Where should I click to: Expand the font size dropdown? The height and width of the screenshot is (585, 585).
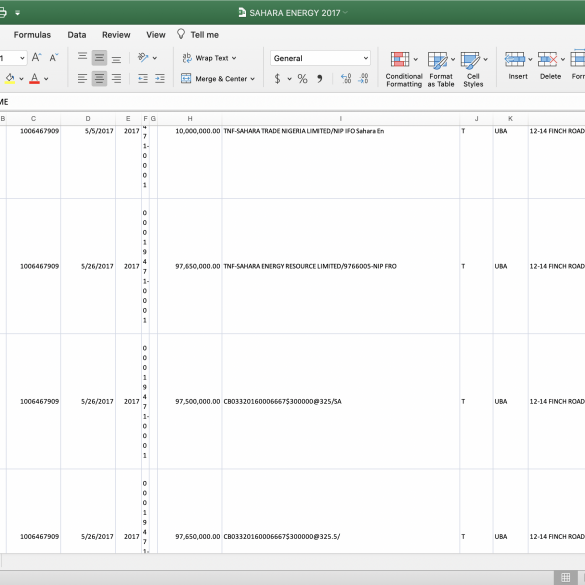pos(22,58)
